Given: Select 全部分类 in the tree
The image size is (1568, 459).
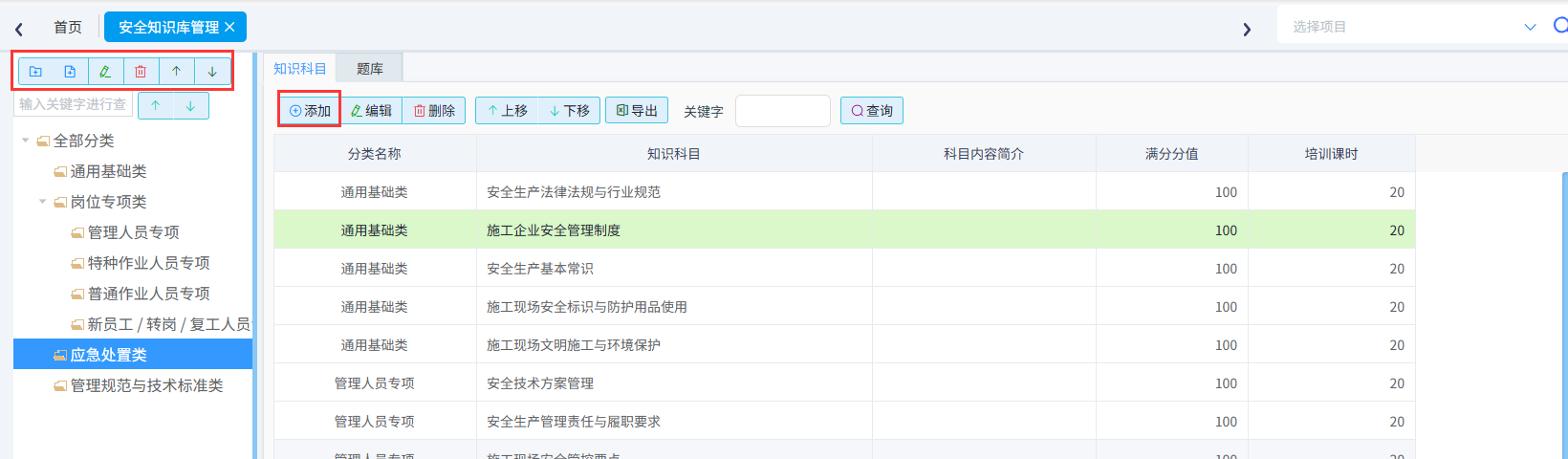Looking at the screenshot, I should pos(83,141).
